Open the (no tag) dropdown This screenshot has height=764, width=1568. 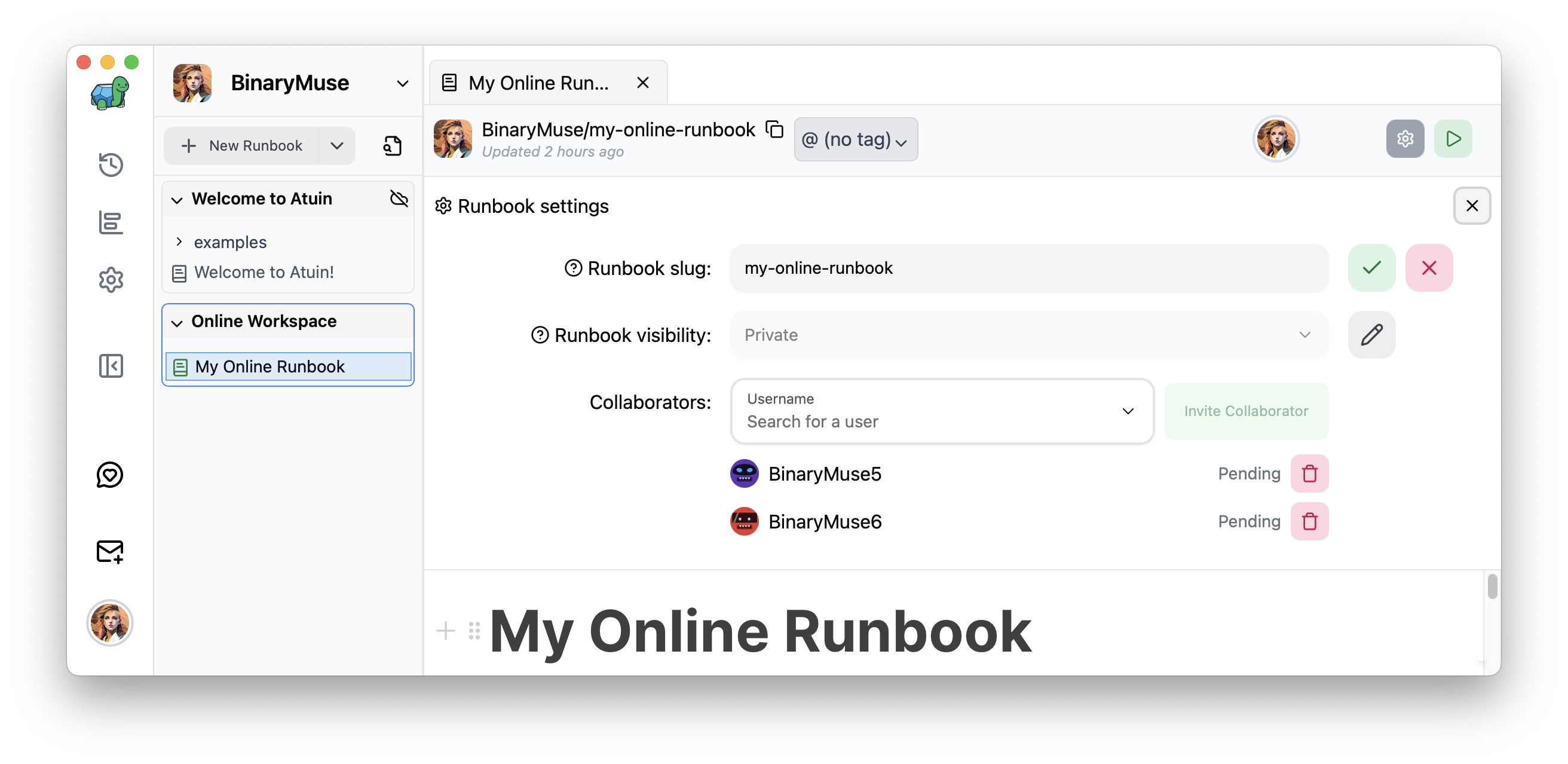pyautogui.click(x=855, y=140)
